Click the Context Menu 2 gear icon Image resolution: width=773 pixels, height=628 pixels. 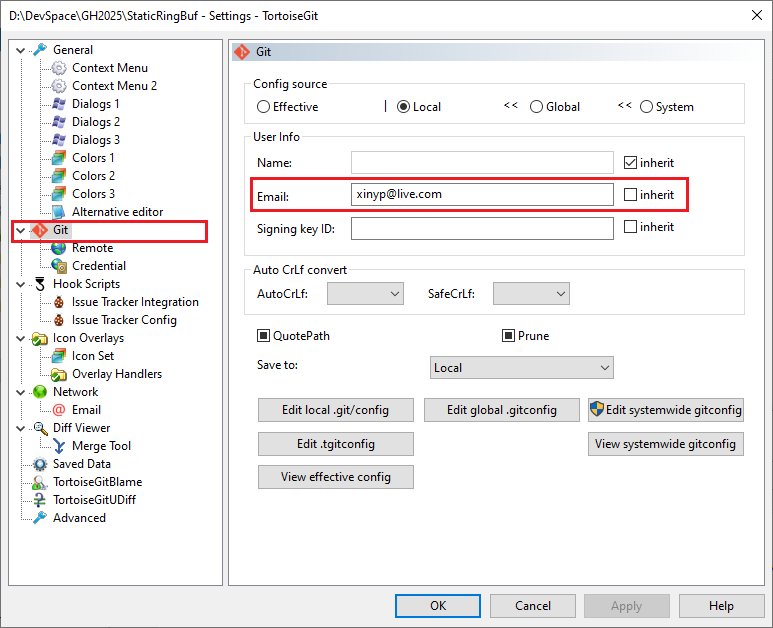59,86
